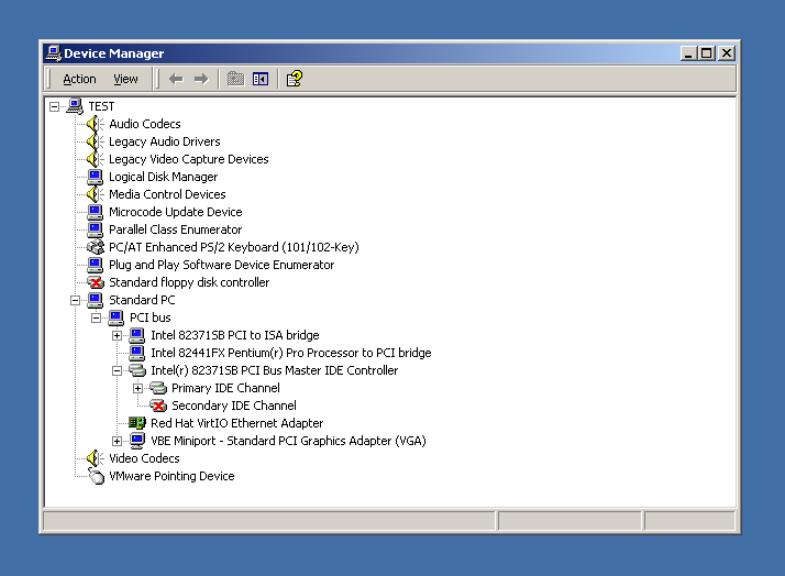Click the Video Codecs speaker icon
This screenshot has width=785, height=576.
[95, 458]
